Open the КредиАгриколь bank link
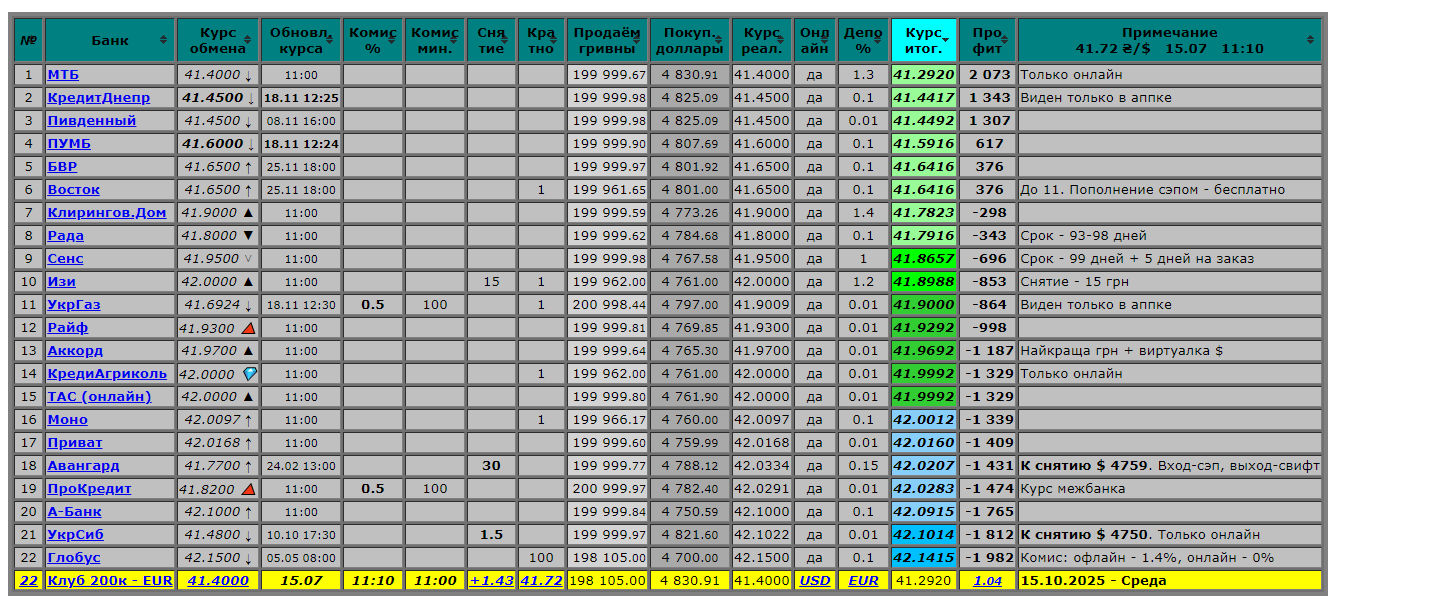The image size is (1443, 600). point(107,374)
